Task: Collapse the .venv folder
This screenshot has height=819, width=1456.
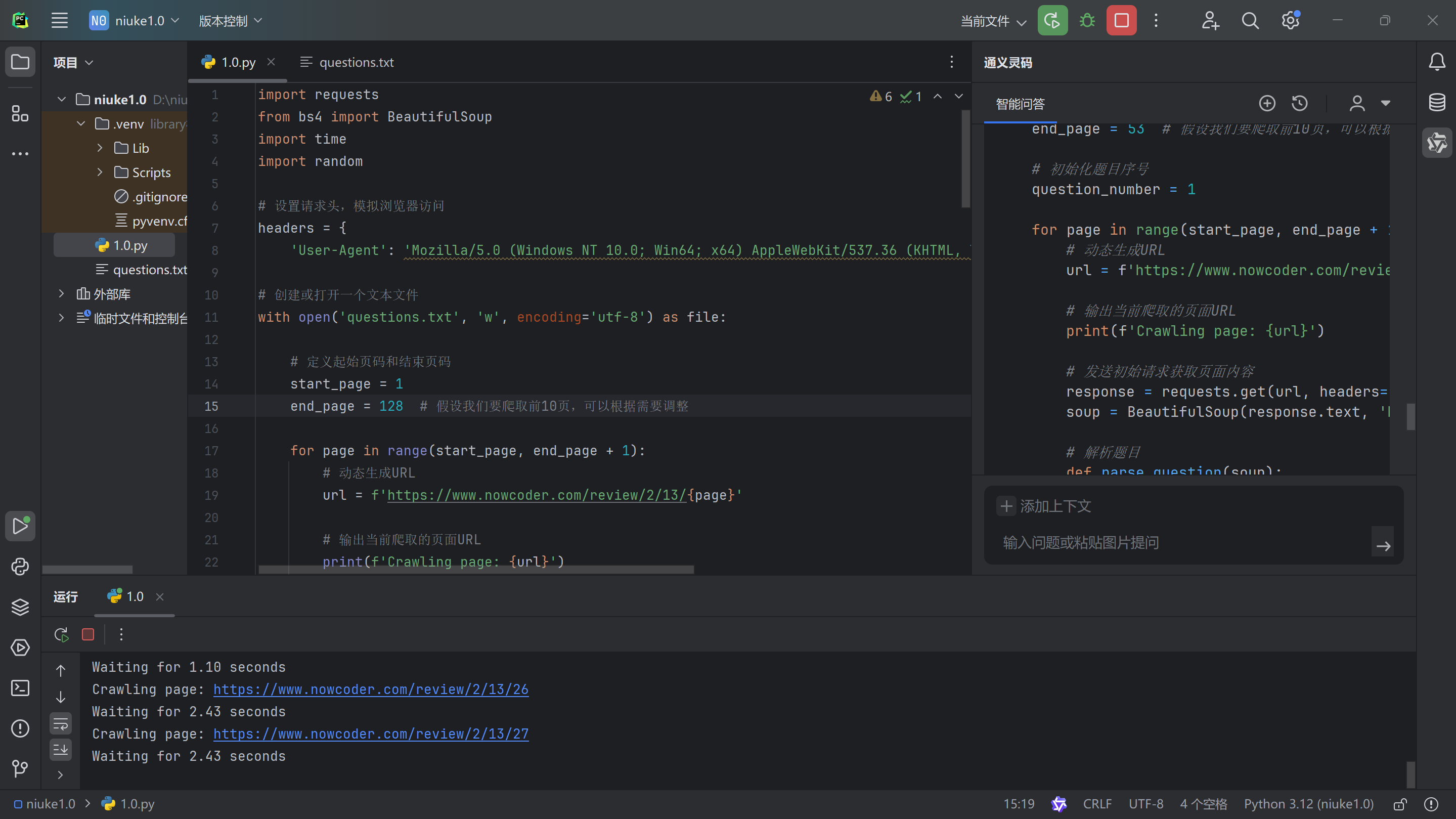Action: tap(81, 124)
